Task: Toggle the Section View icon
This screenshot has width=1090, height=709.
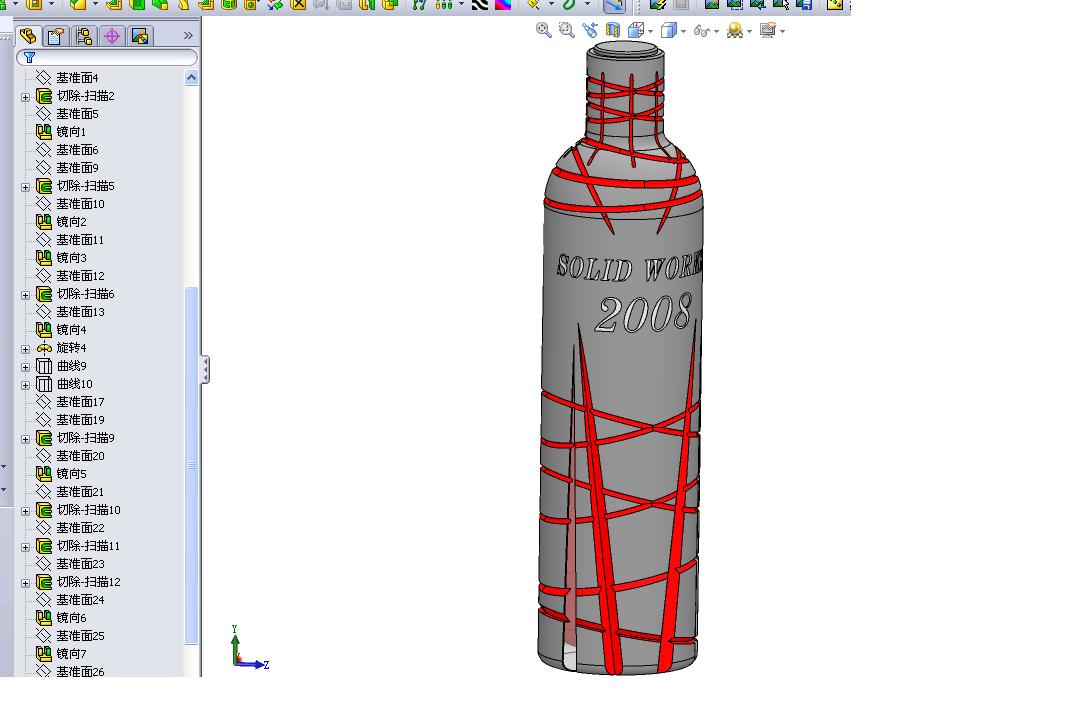Action: click(612, 30)
